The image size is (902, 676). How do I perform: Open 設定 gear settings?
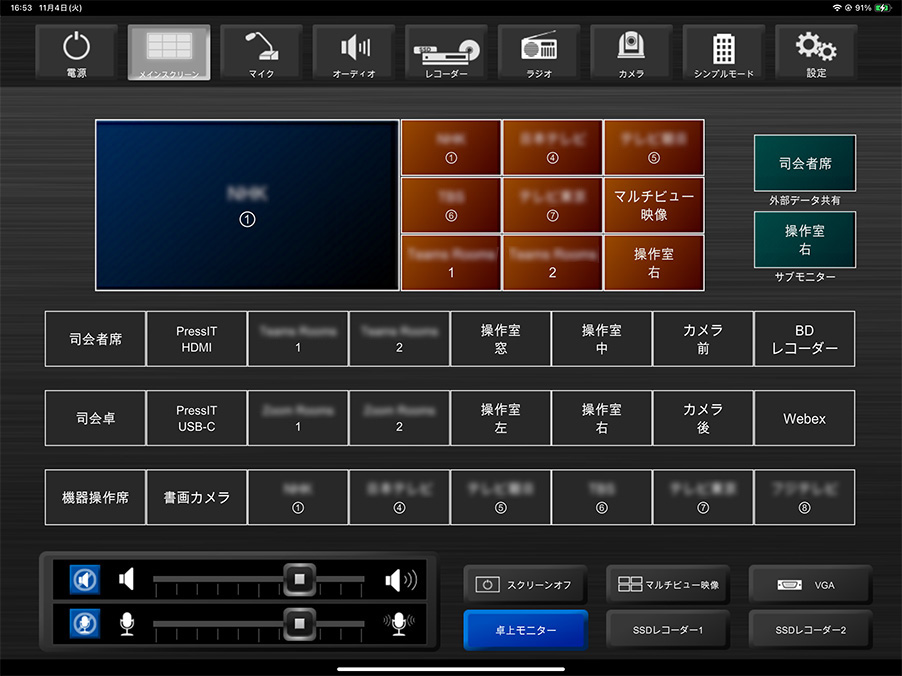tap(816, 52)
